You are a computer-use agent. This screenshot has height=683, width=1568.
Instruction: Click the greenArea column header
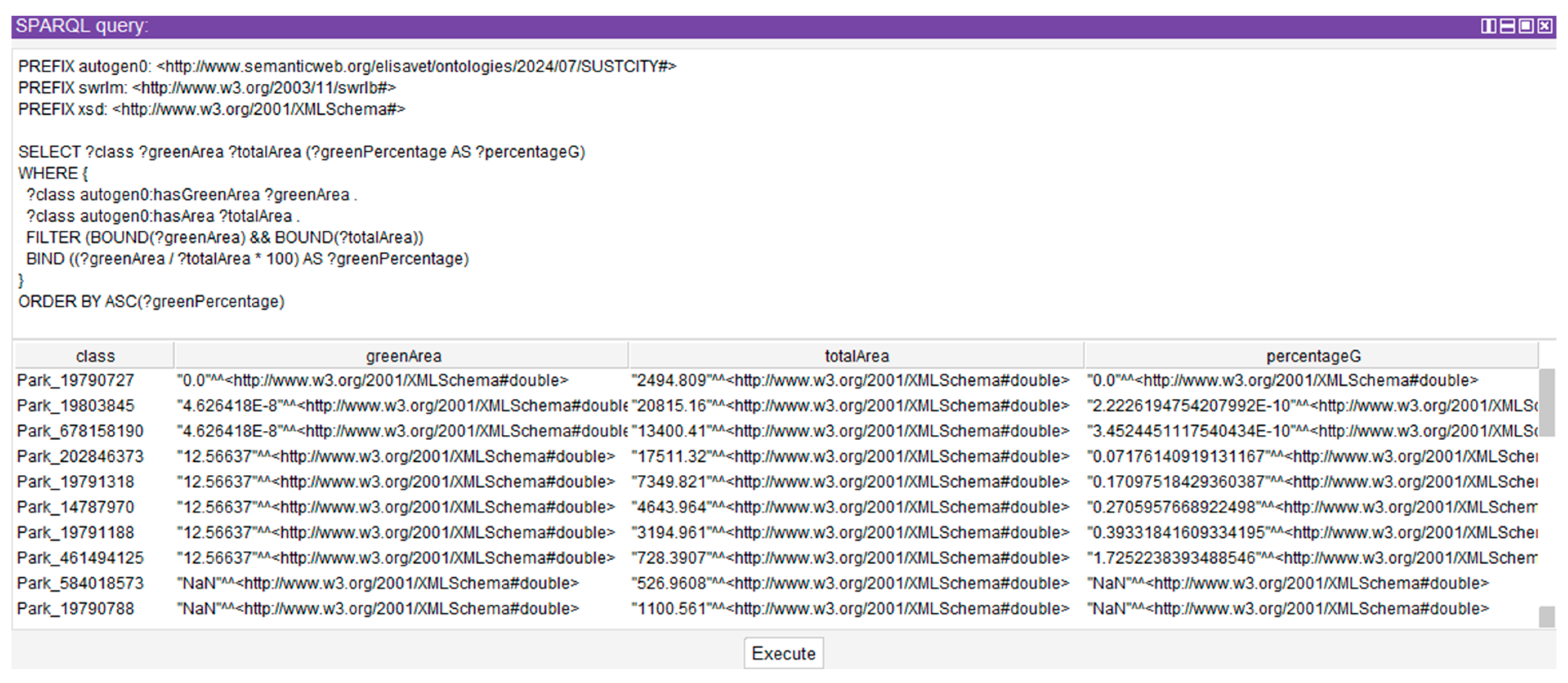pos(403,356)
